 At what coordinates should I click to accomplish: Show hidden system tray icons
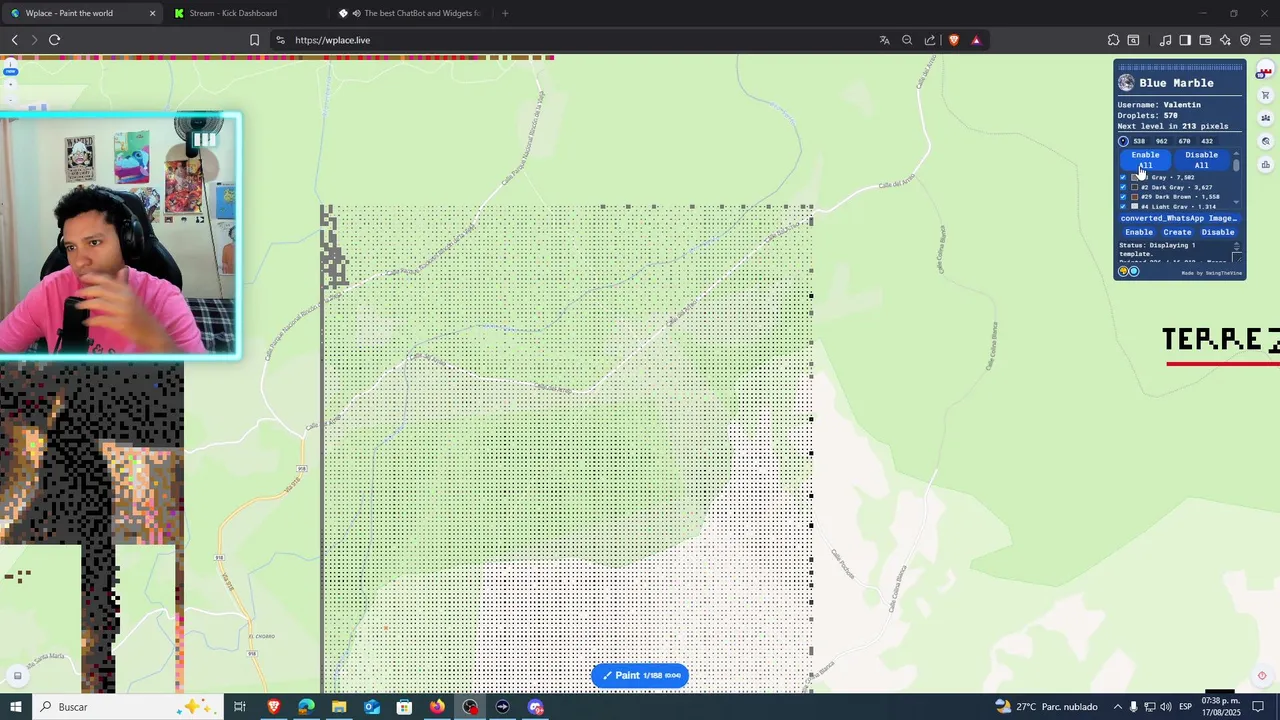coord(1118,707)
